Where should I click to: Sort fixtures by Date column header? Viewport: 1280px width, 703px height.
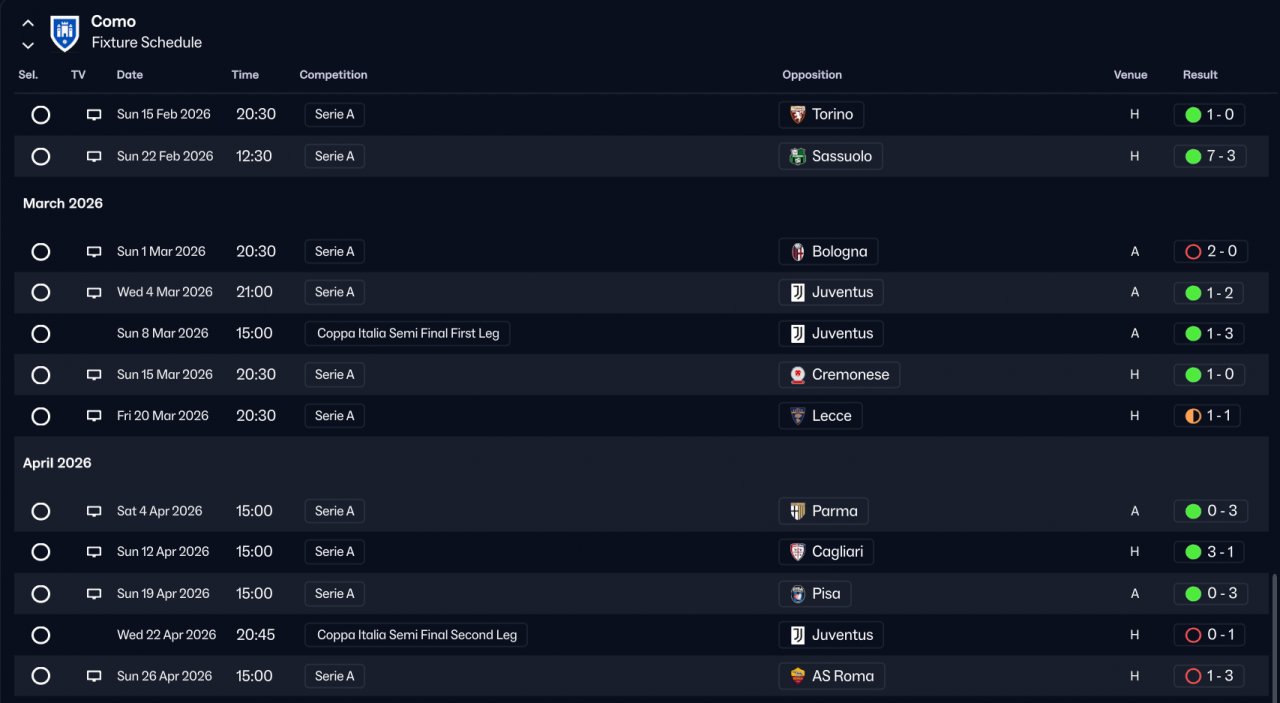pos(130,75)
